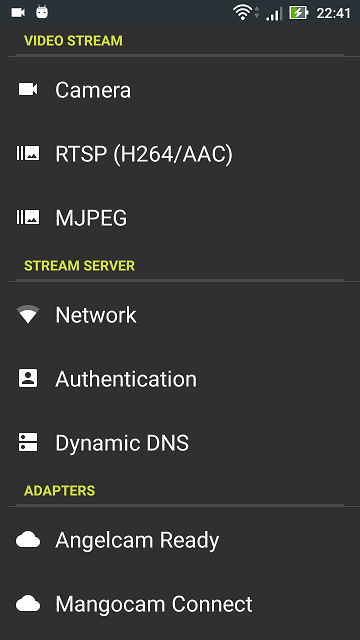This screenshot has width=360, height=640.
Task: Click the battery charging indicator
Action: tap(299, 13)
